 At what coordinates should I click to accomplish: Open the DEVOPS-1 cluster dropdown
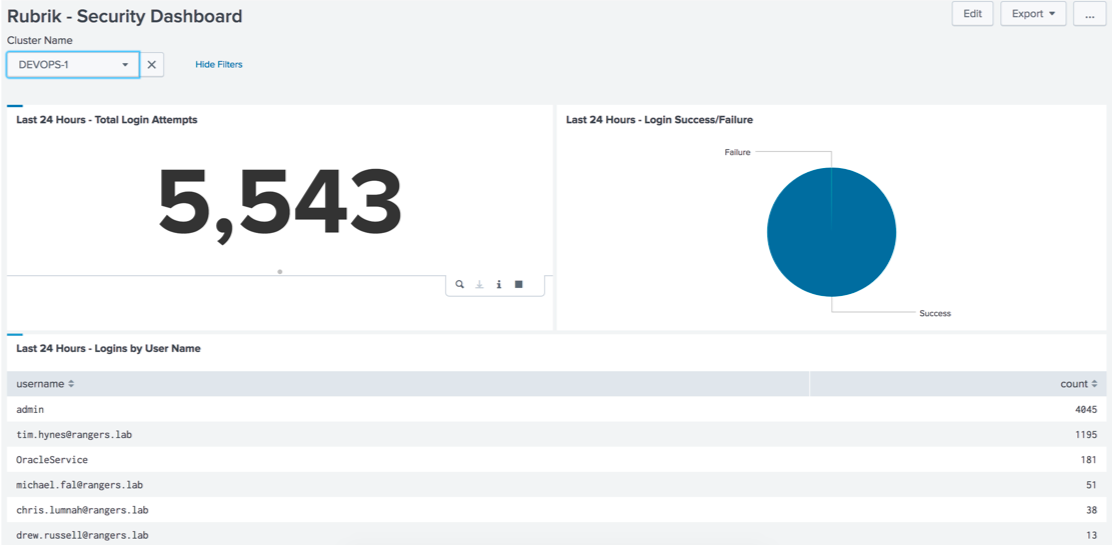(73, 65)
